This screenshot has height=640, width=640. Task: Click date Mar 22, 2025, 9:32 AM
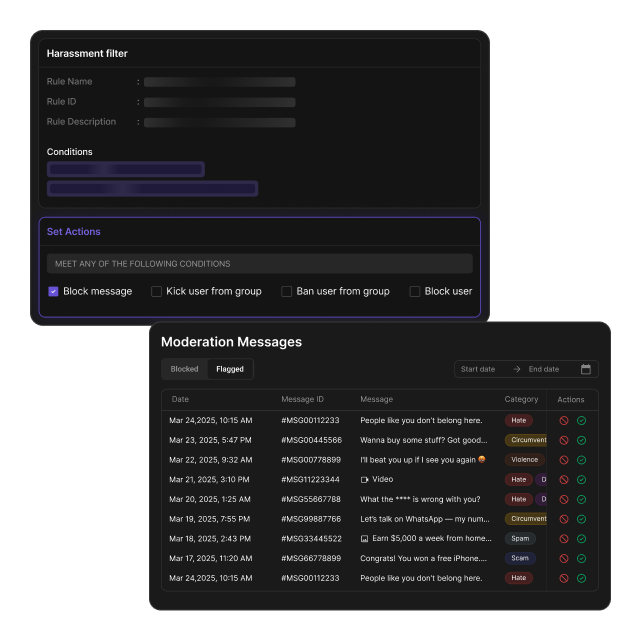(x=211, y=460)
